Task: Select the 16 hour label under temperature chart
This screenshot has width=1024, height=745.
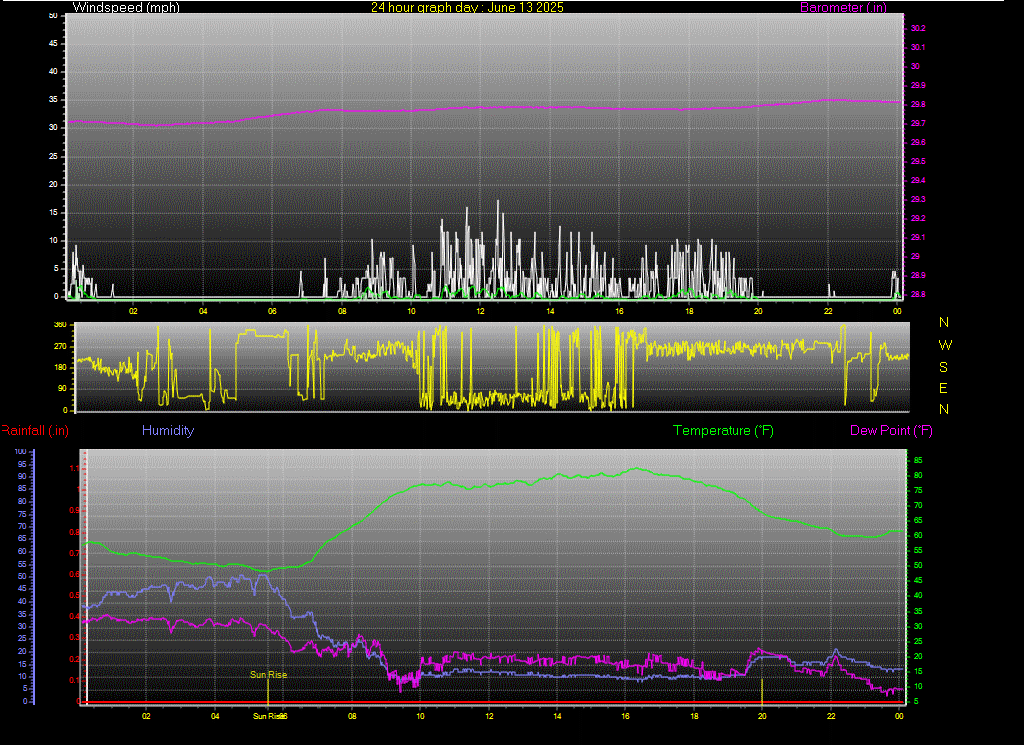Action: pyautogui.click(x=626, y=716)
